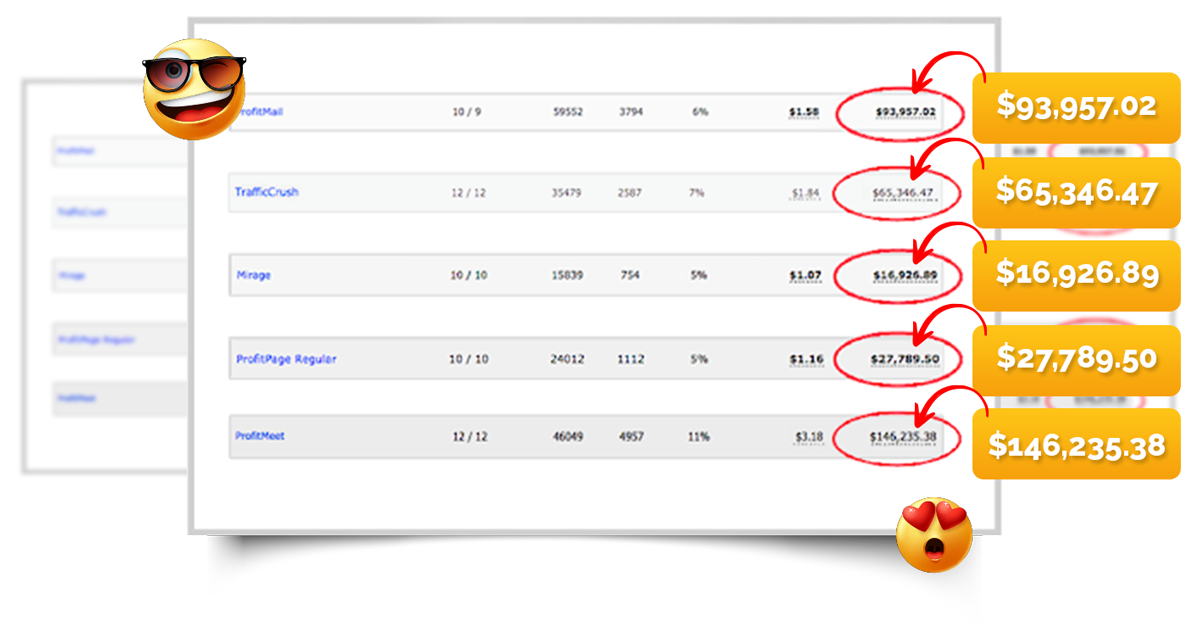Click the $1.84 value in TrafficCrush row
The width and height of the screenshot is (1200, 624).
click(805, 193)
